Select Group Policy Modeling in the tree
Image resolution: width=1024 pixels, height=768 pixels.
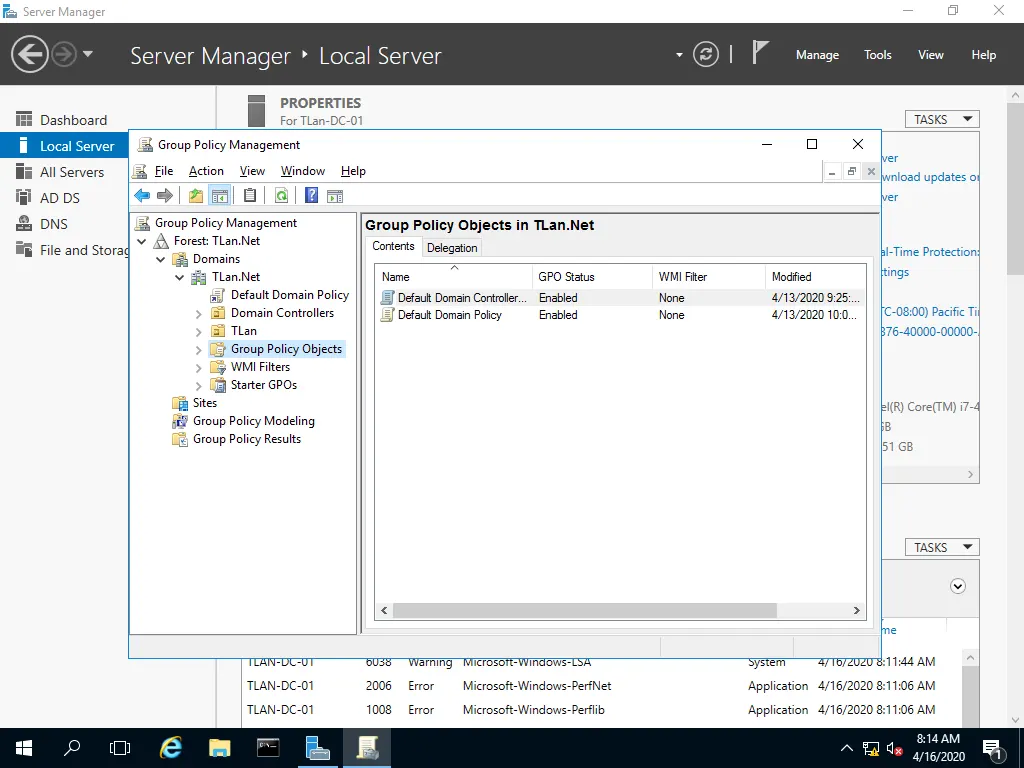(x=253, y=421)
